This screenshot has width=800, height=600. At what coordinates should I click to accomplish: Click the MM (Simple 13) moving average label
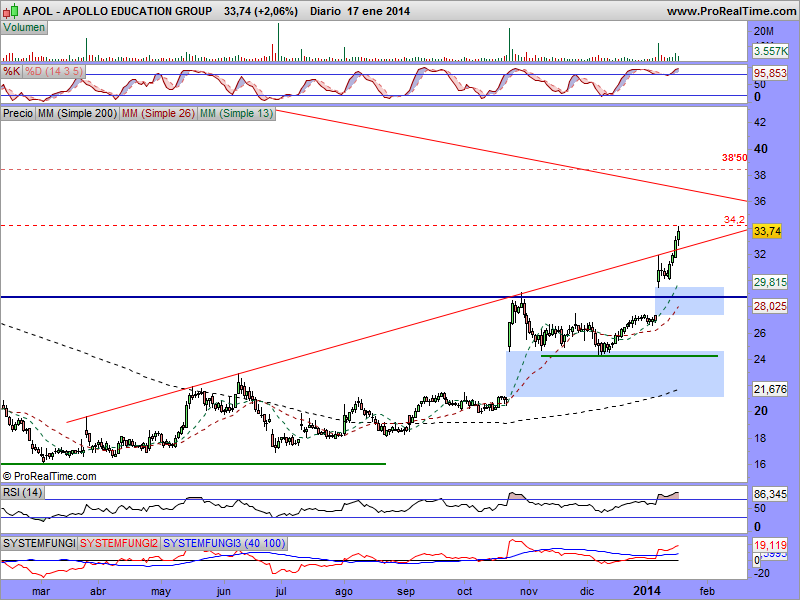(x=236, y=113)
